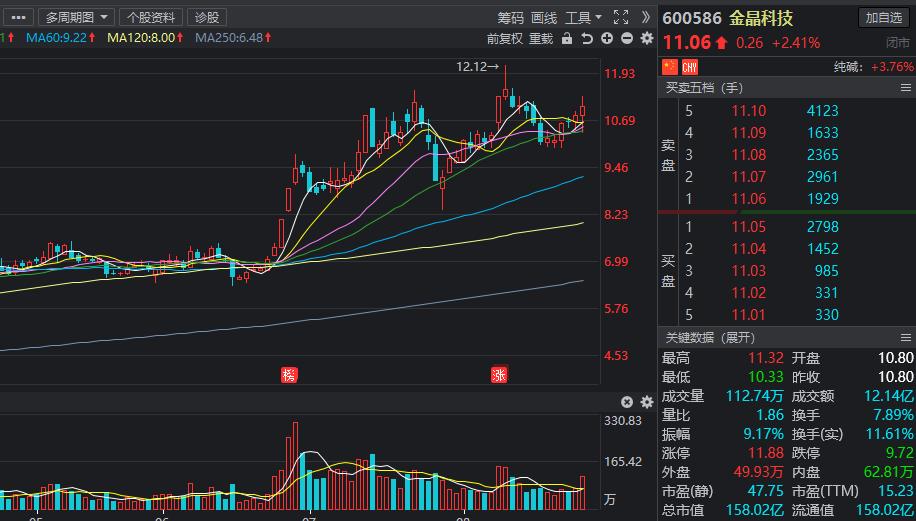Click the 榜 event marker on chart

289,375
